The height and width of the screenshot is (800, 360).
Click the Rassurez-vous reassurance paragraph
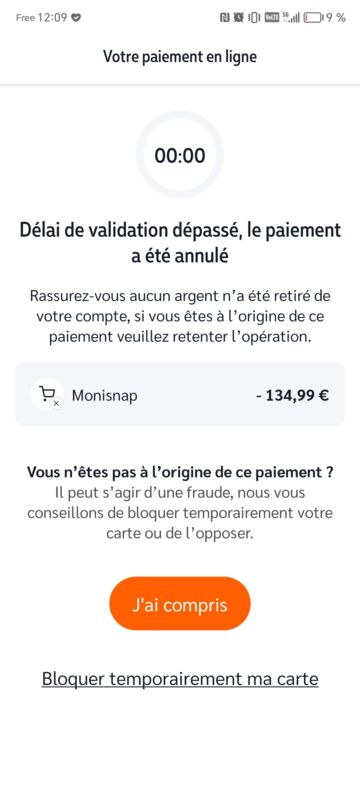pyautogui.click(x=180, y=317)
